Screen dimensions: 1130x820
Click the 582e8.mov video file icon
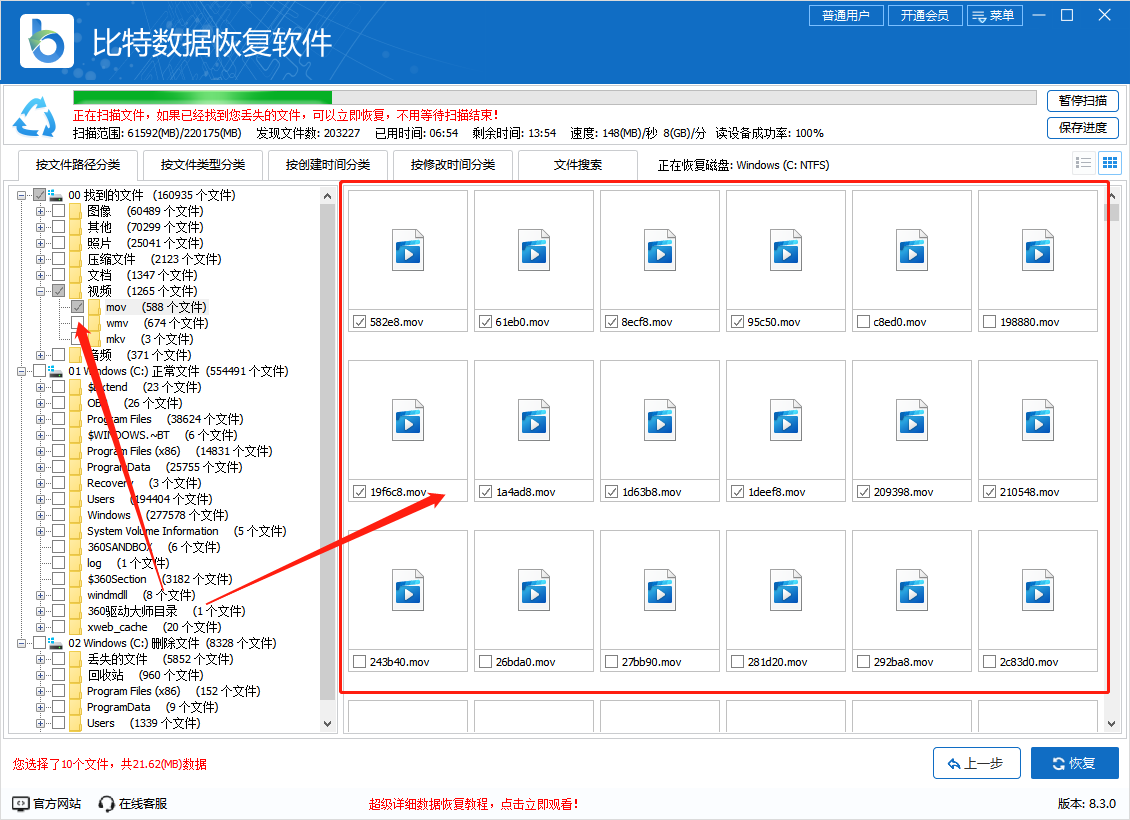pos(407,250)
